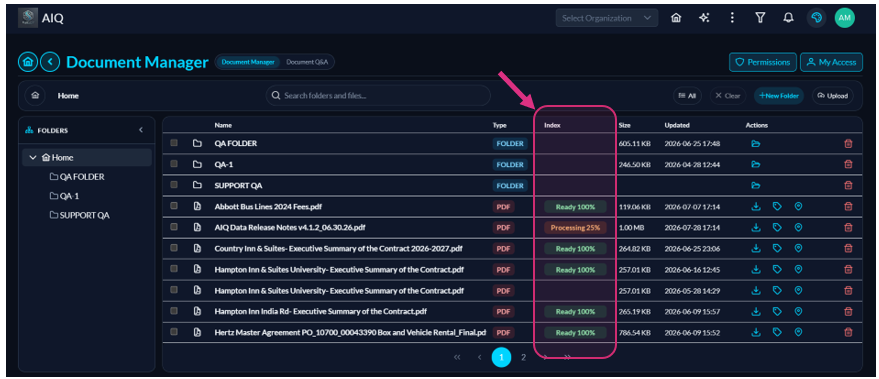Go to the previous page arrow

click(479, 357)
